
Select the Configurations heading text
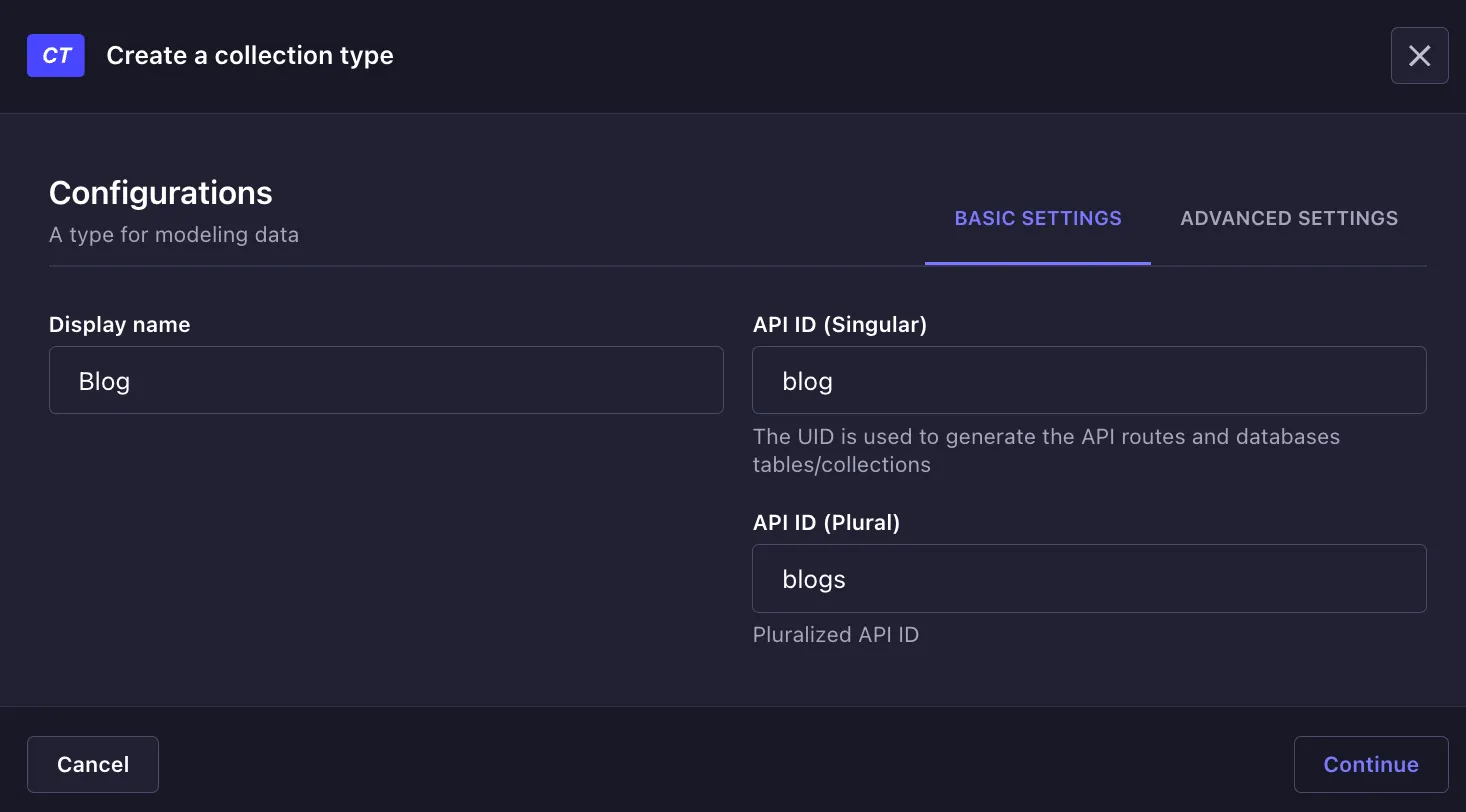(x=161, y=192)
